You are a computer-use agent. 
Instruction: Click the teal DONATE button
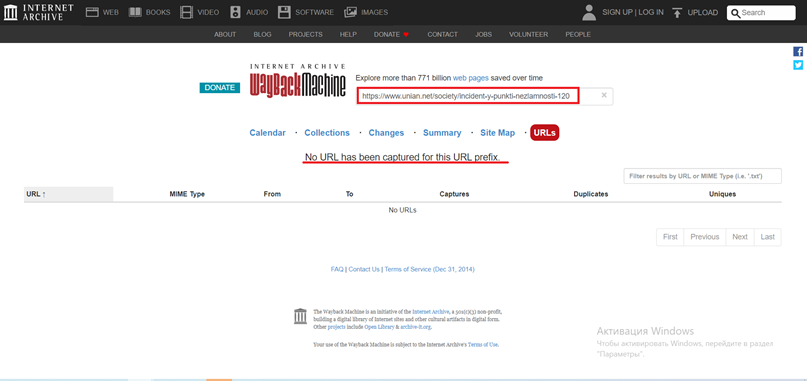(x=220, y=88)
